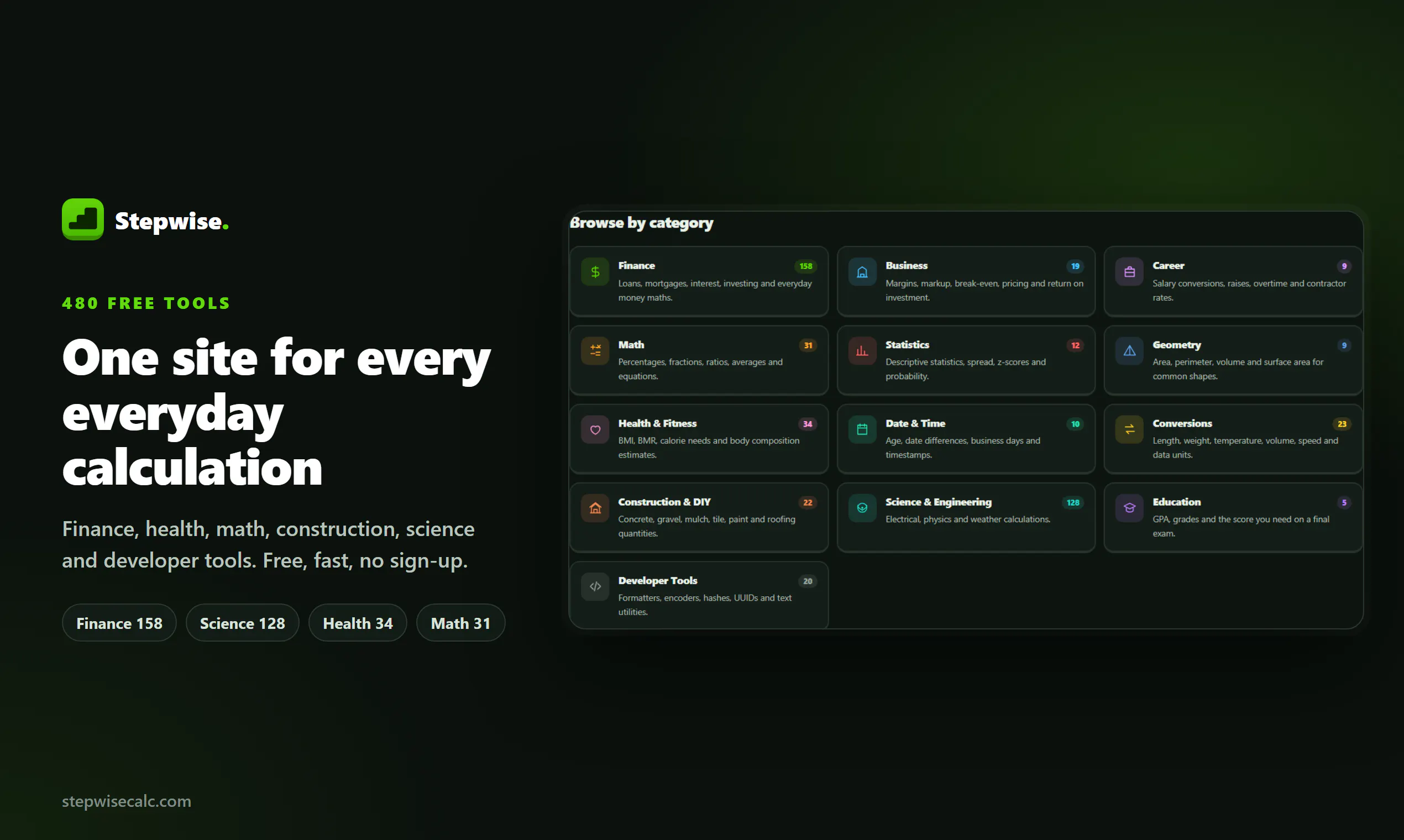The width and height of the screenshot is (1404, 840).
Task: Click the Date & Time calendar icon
Action: click(862, 429)
